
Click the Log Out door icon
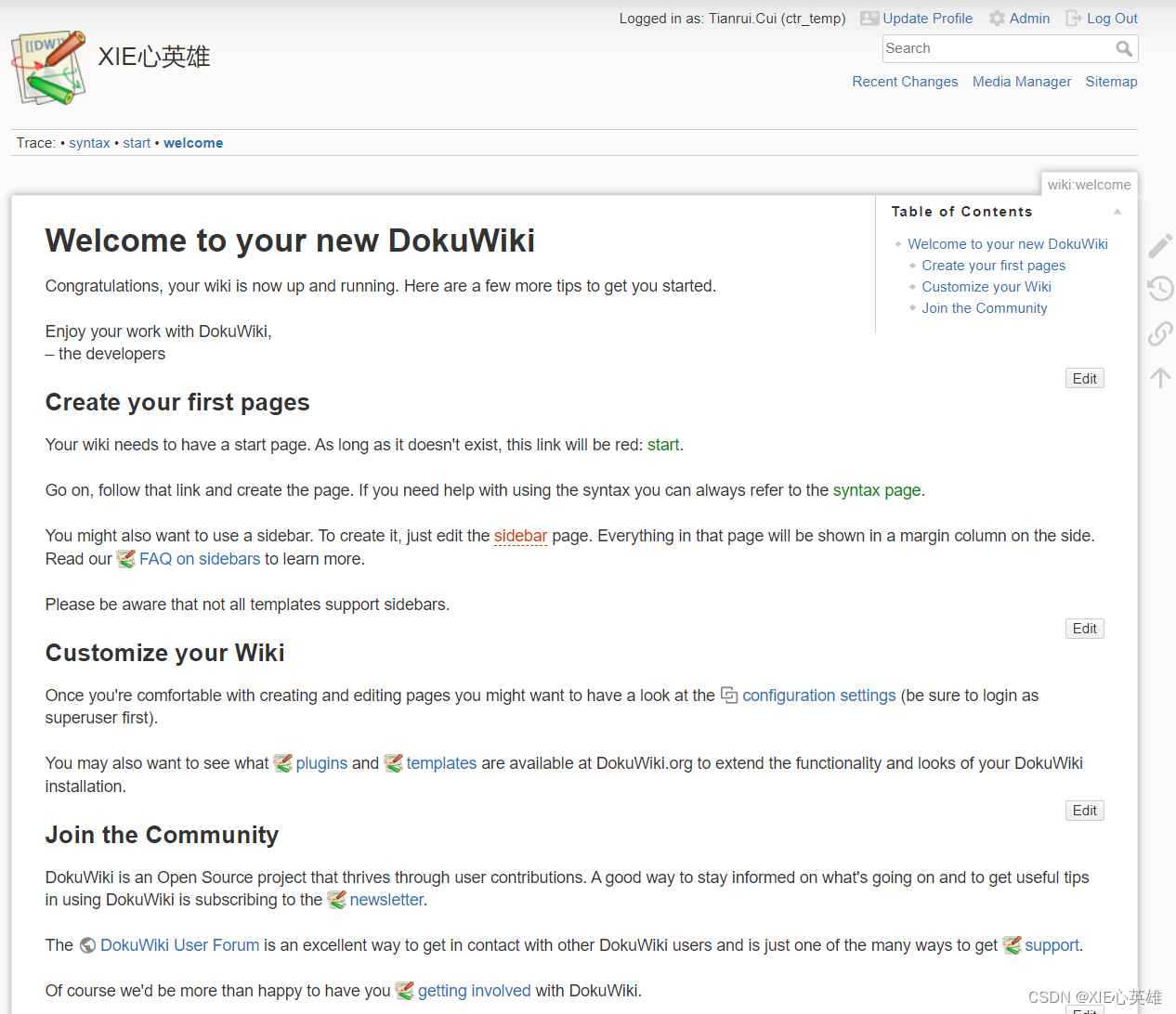1074,19
